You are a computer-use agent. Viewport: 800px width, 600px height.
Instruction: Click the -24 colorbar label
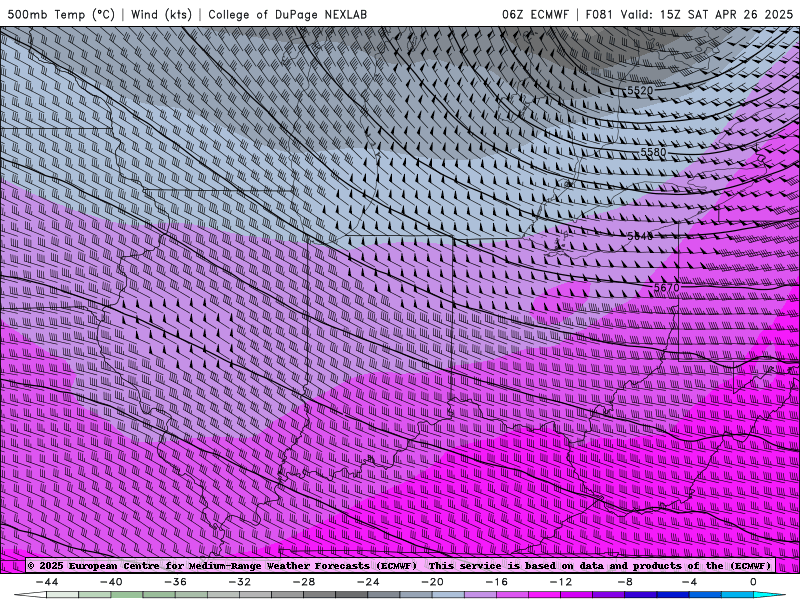(x=368, y=582)
